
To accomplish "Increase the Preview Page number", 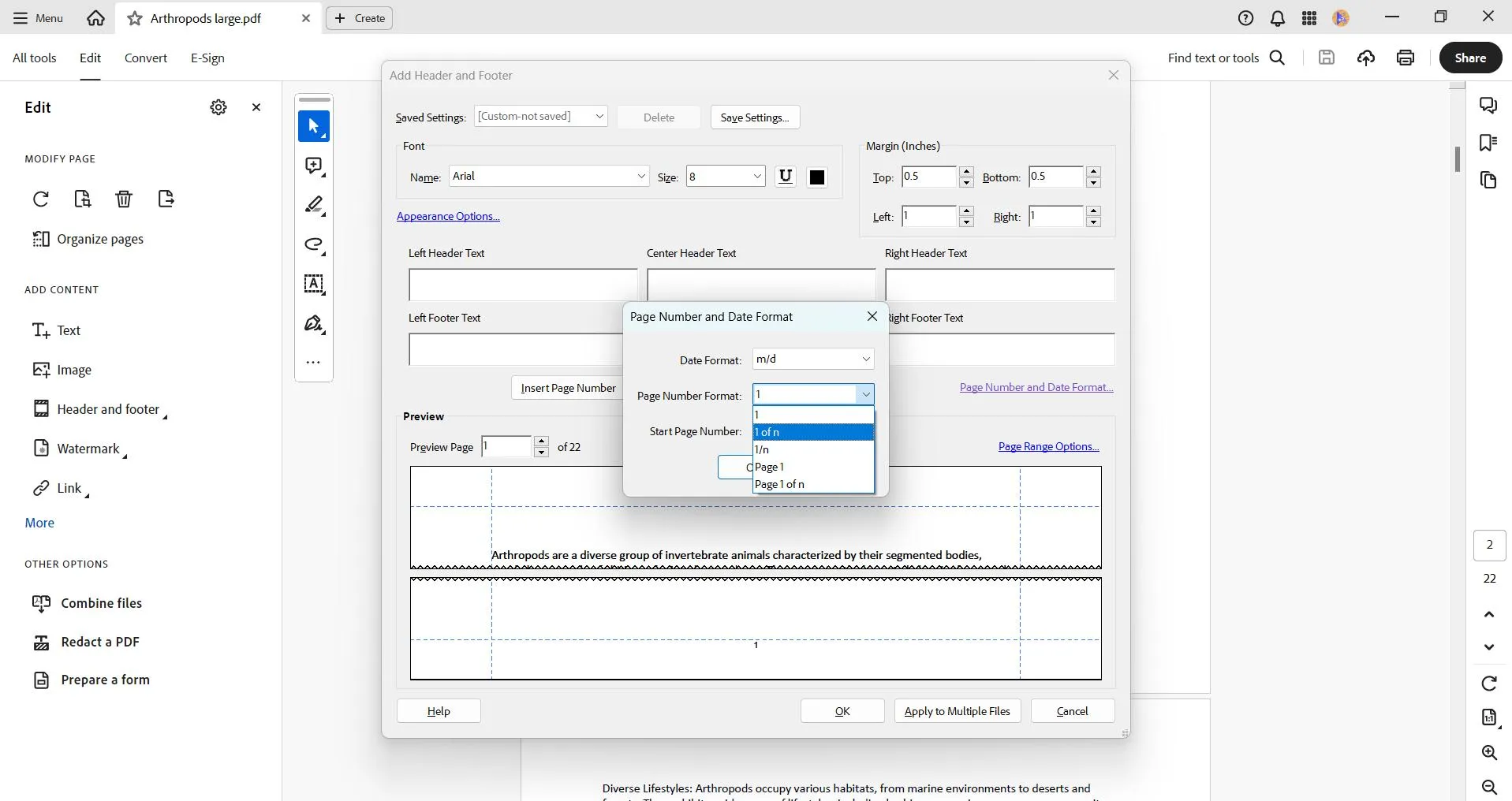I will pyautogui.click(x=540, y=442).
